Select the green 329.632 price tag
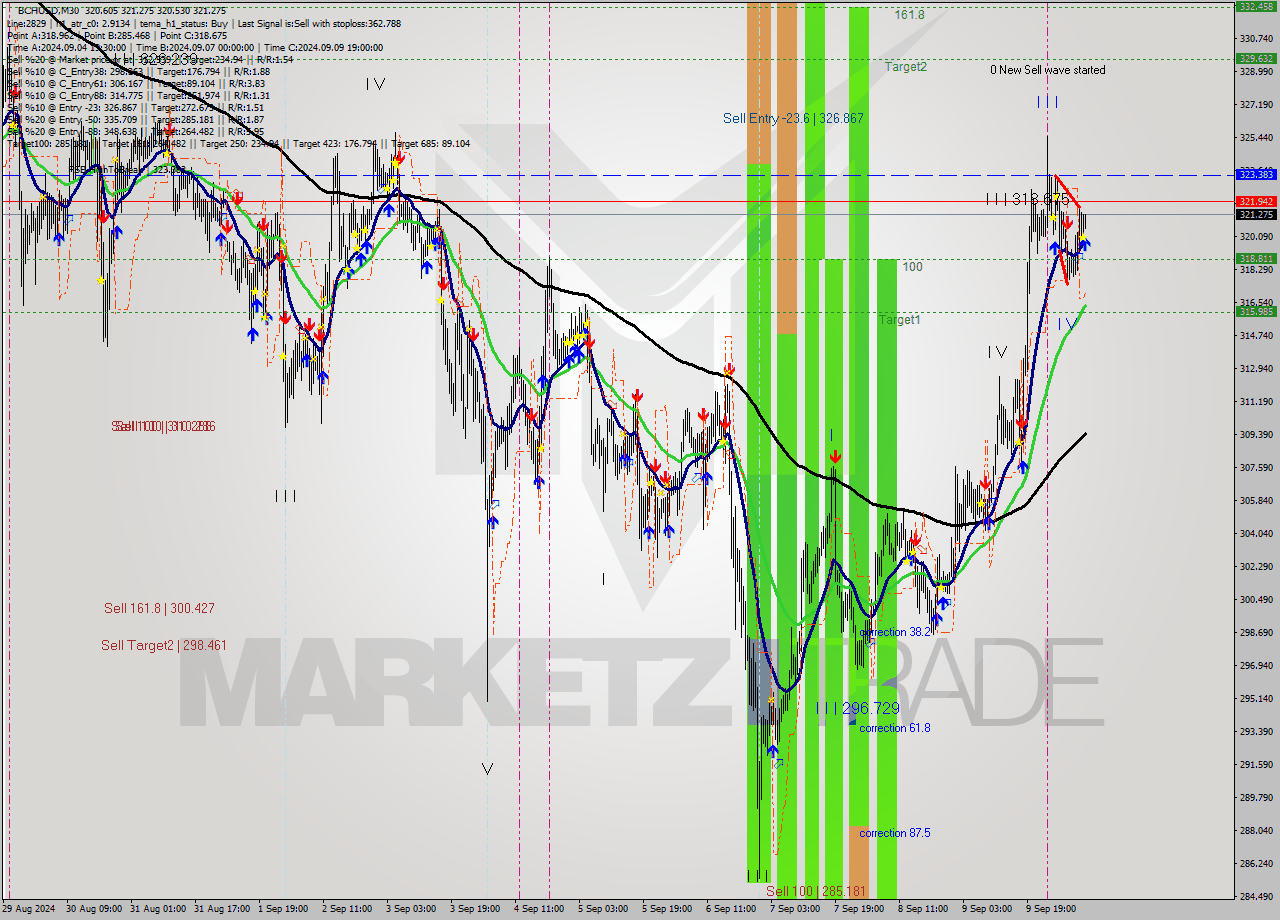The image size is (1280, 920). tap(1255, 58)
